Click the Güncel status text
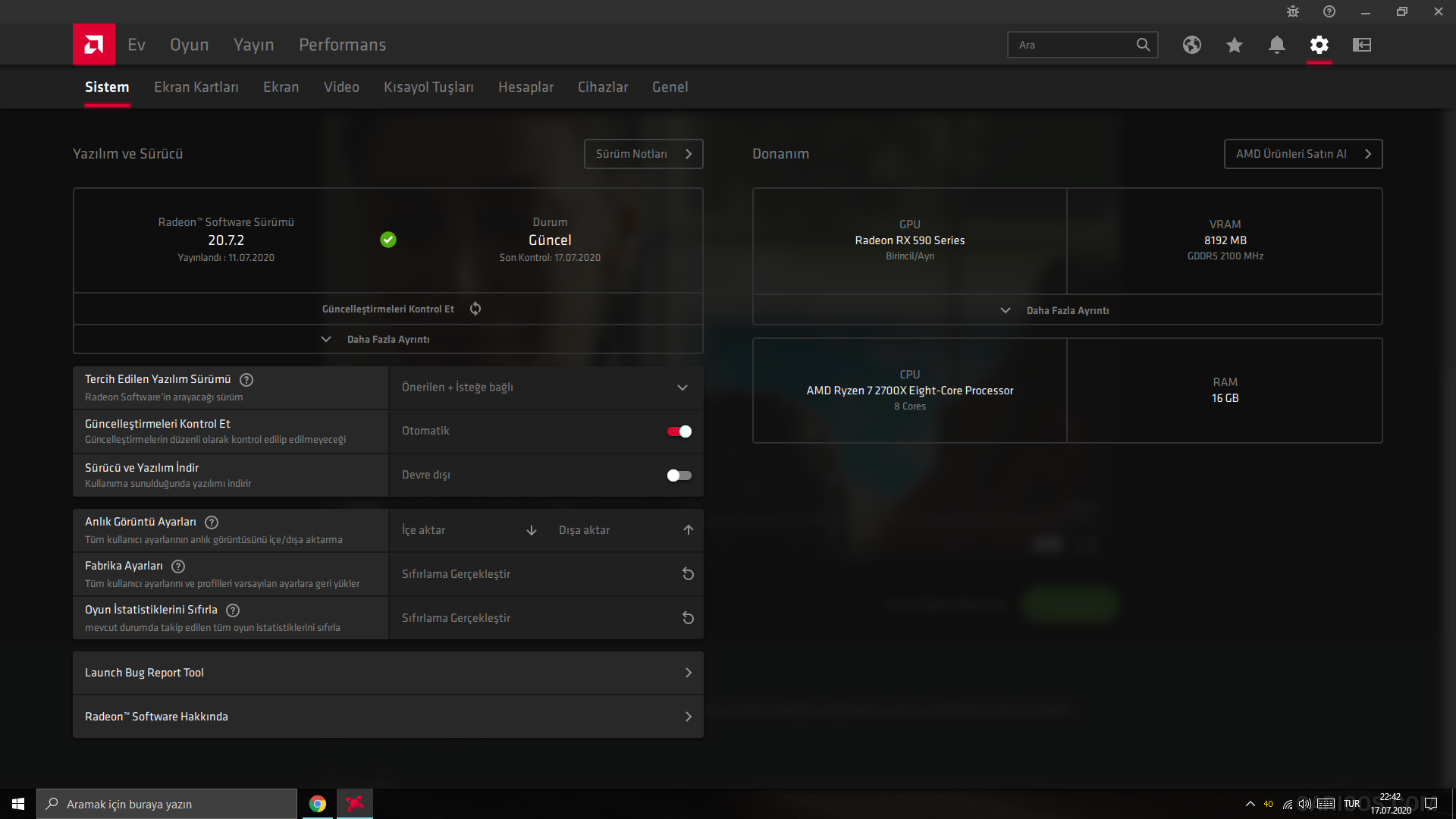The height and width of the screenshot is (819, 1456). tap(550, 240)
